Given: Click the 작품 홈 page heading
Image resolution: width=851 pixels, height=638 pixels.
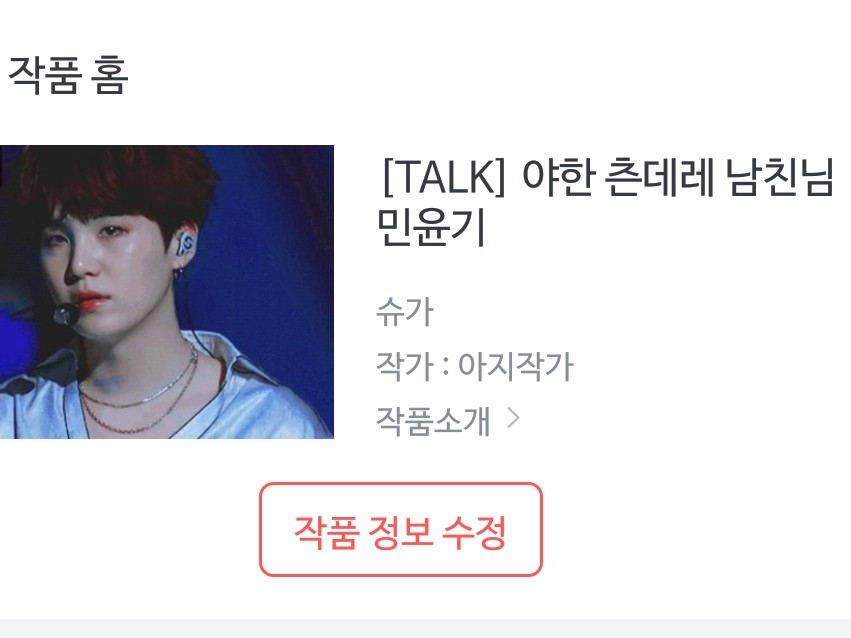Looking at the screenshot, I should coord(68,75).
